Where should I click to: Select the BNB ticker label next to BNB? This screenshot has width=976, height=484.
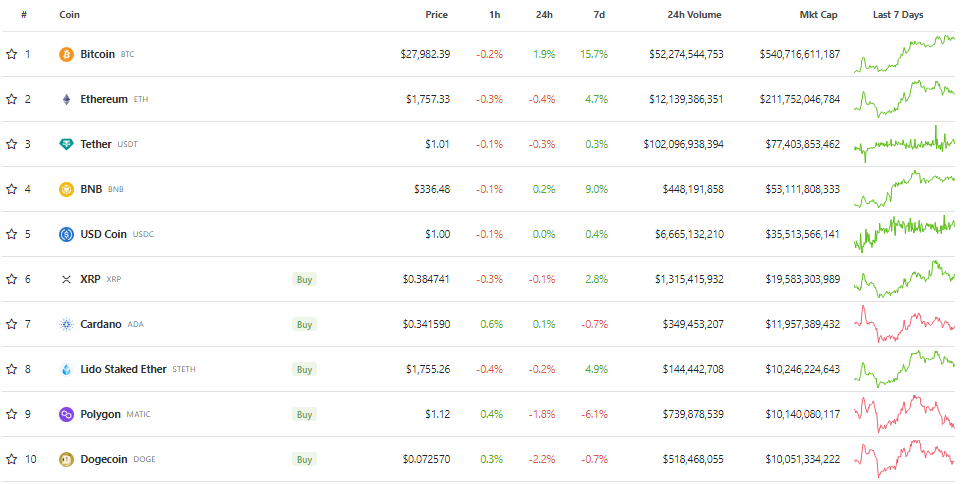click(116, 190)
